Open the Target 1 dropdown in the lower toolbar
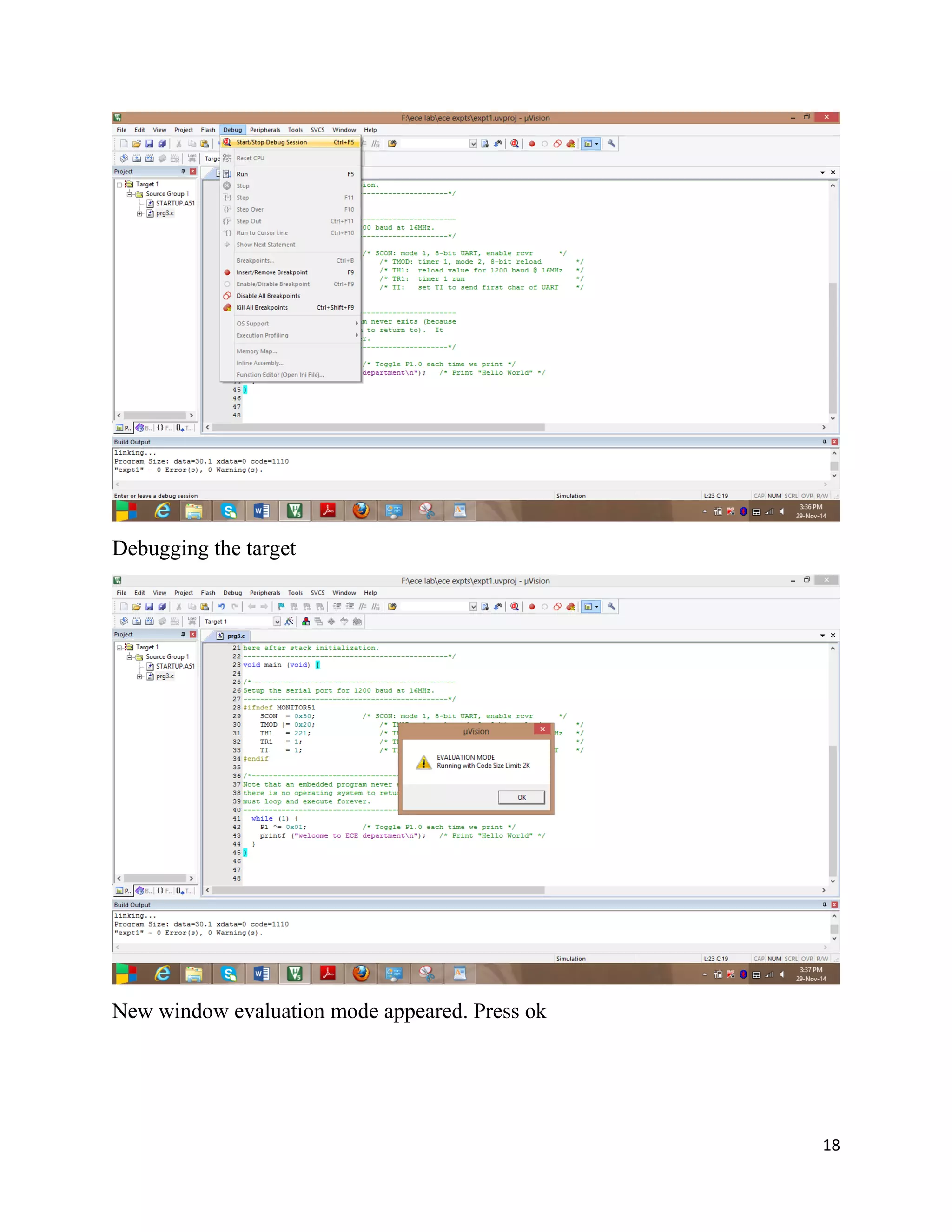The height and width of the screenshot is (1232, 952). [x=277, y=622]
